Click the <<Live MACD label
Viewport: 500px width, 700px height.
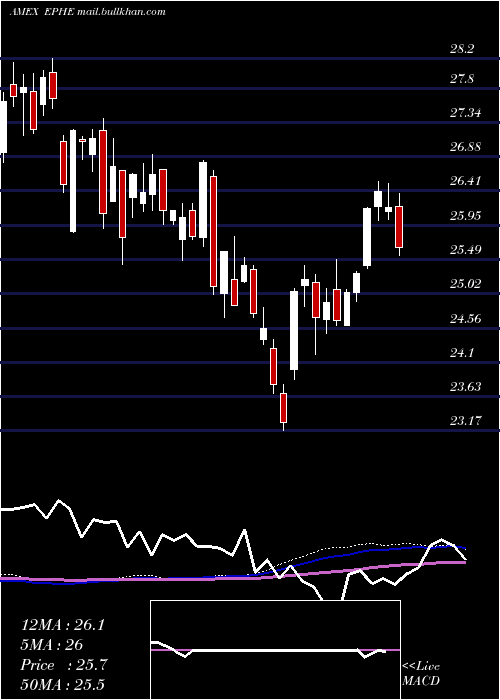(421, 674)
